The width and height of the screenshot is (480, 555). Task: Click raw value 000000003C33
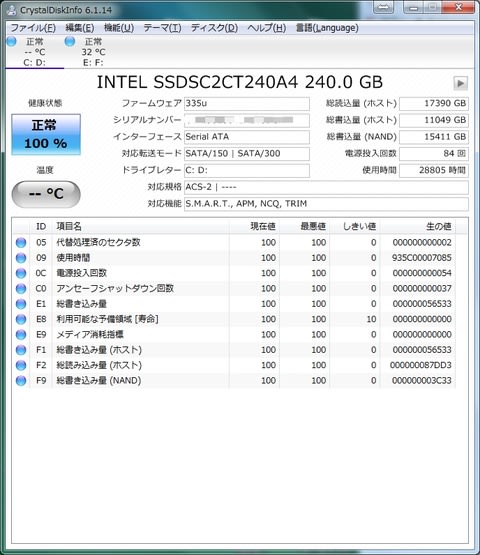tap(422, 381)
